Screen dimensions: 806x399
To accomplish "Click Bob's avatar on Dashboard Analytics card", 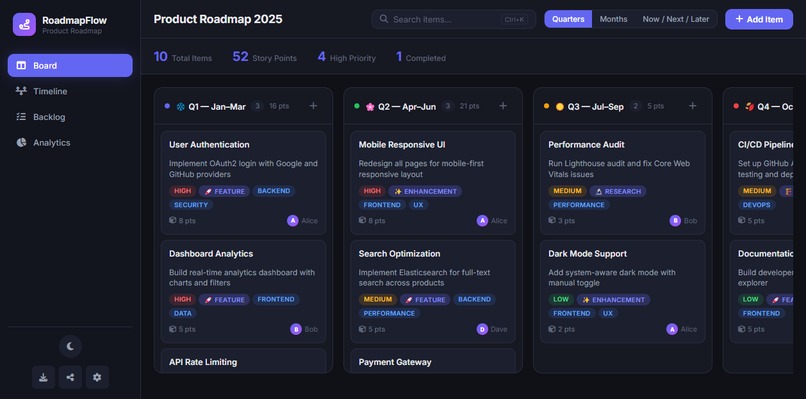I will pos(296,329).
